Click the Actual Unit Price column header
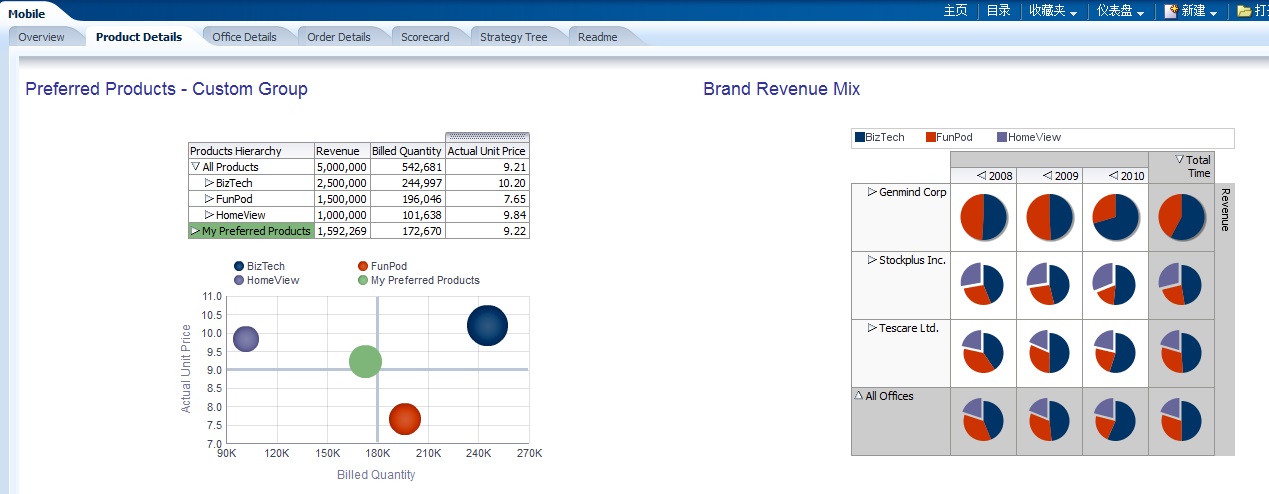Viewport: 1269px width, 494px height. (x=487, y=151)
